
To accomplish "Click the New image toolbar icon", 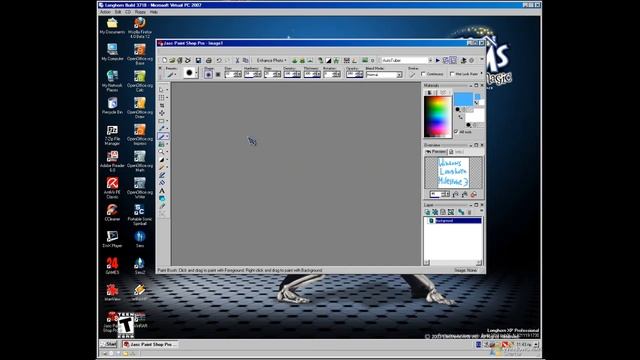I will click(164, 60).
